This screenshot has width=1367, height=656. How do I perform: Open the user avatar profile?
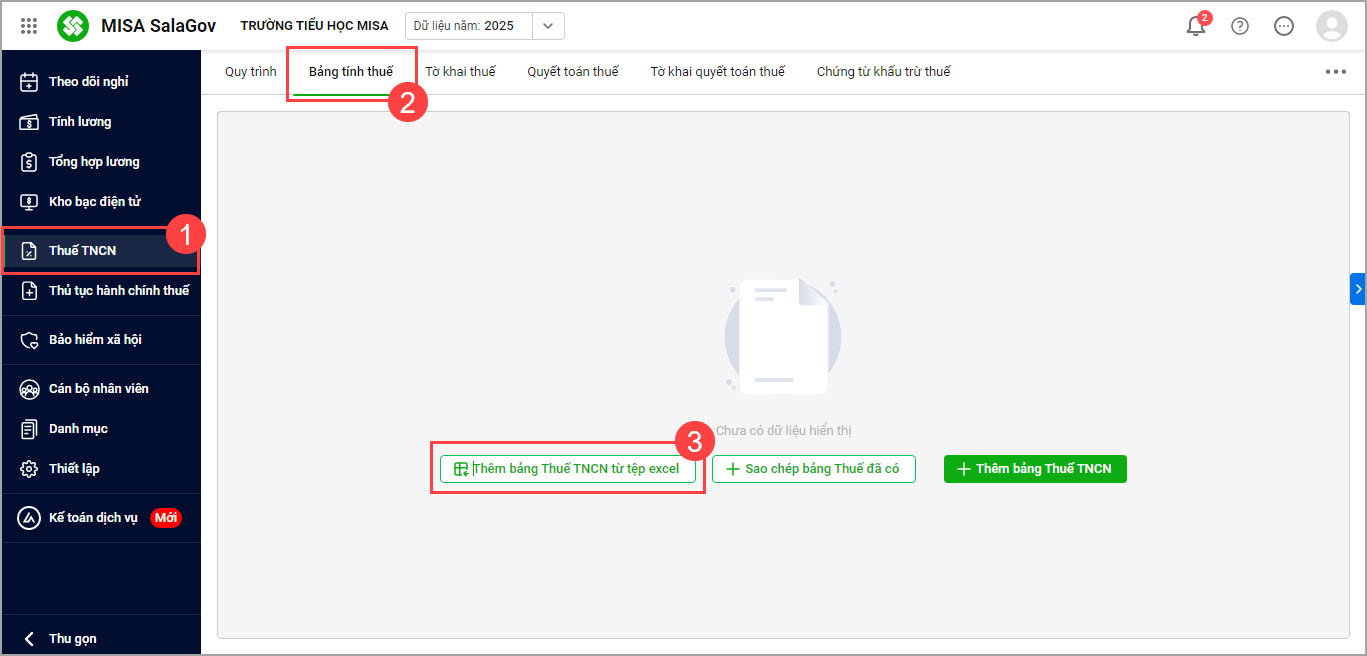1331,26
